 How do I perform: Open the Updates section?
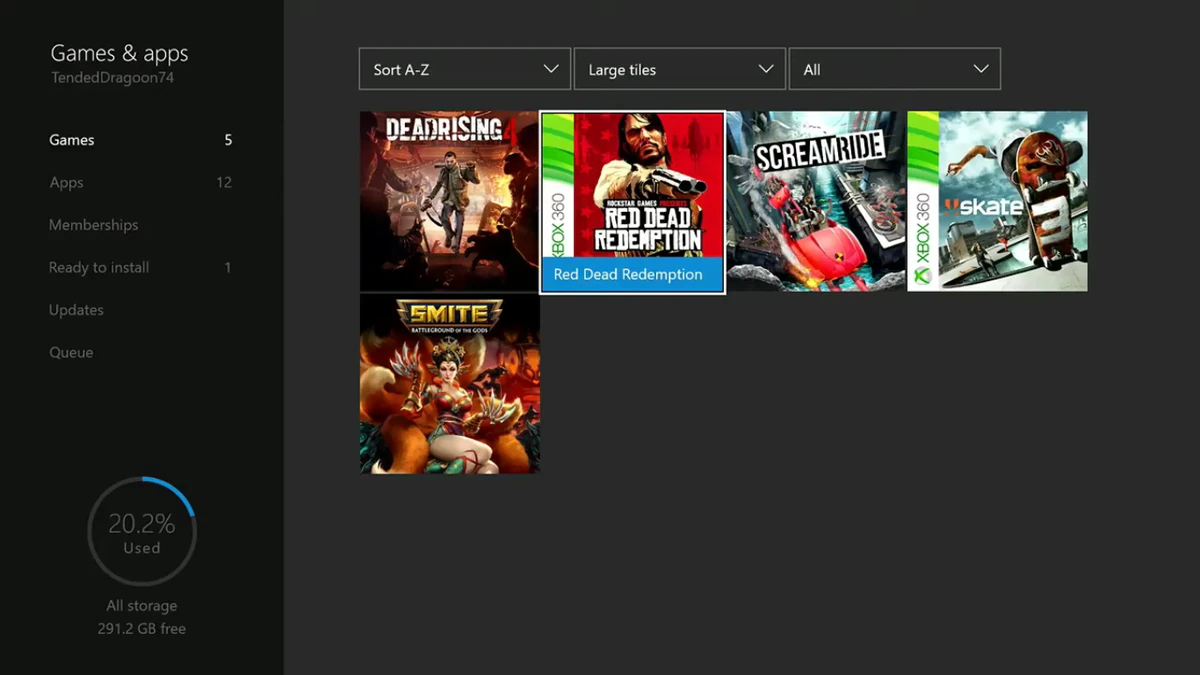coord(141,310)
